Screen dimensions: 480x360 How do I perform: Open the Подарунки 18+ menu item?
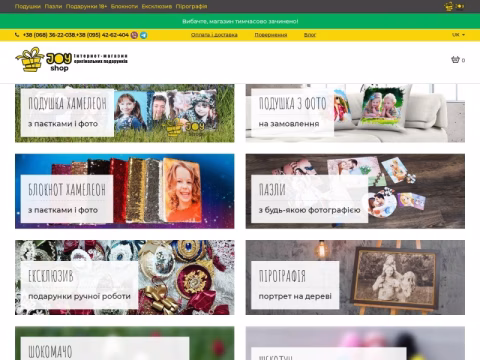coord(86,6)
